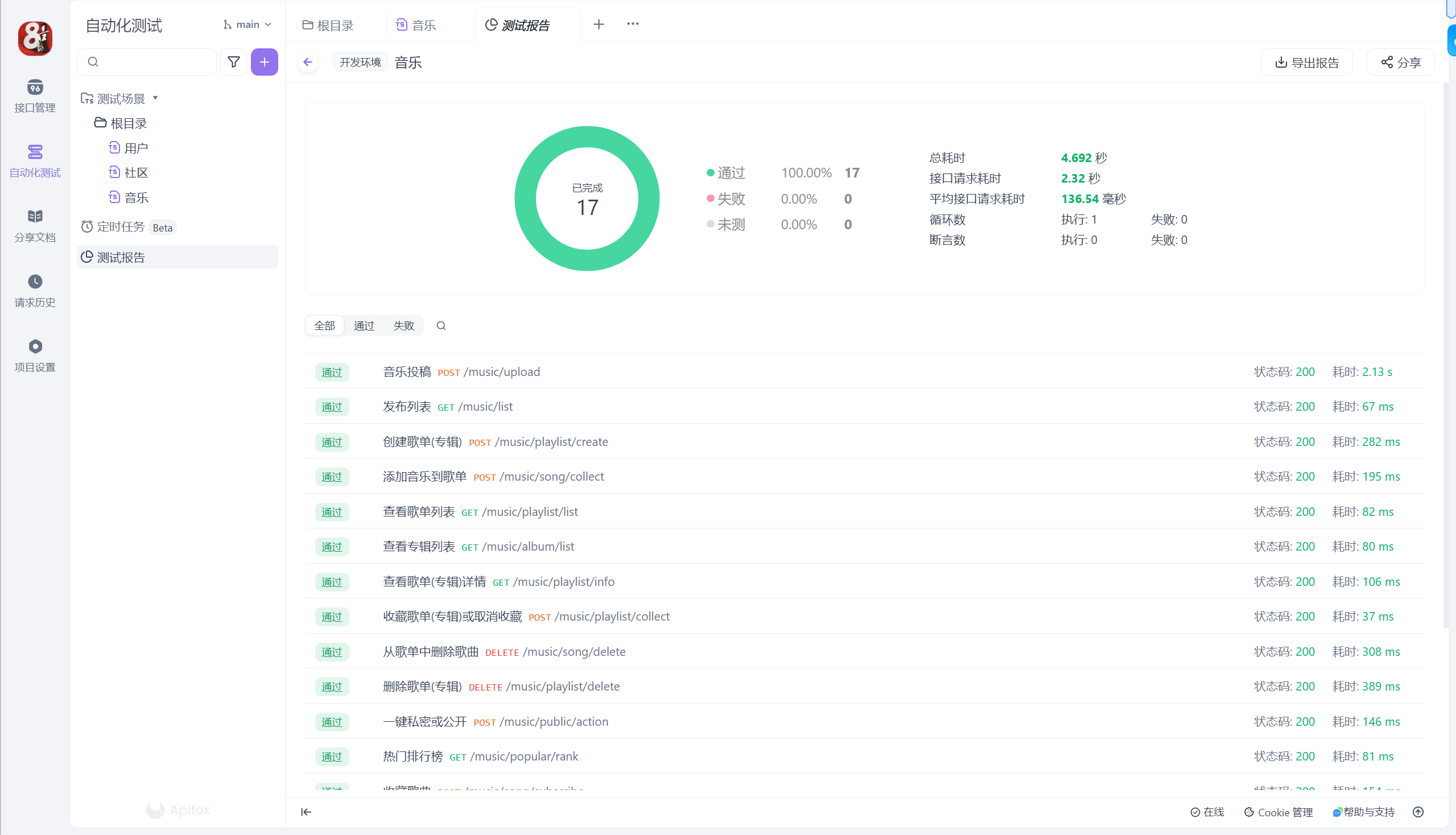This screenshot has height=835, width=1456.
Task: Select the 失败 results filter
Action: click(x=403, y=326)
